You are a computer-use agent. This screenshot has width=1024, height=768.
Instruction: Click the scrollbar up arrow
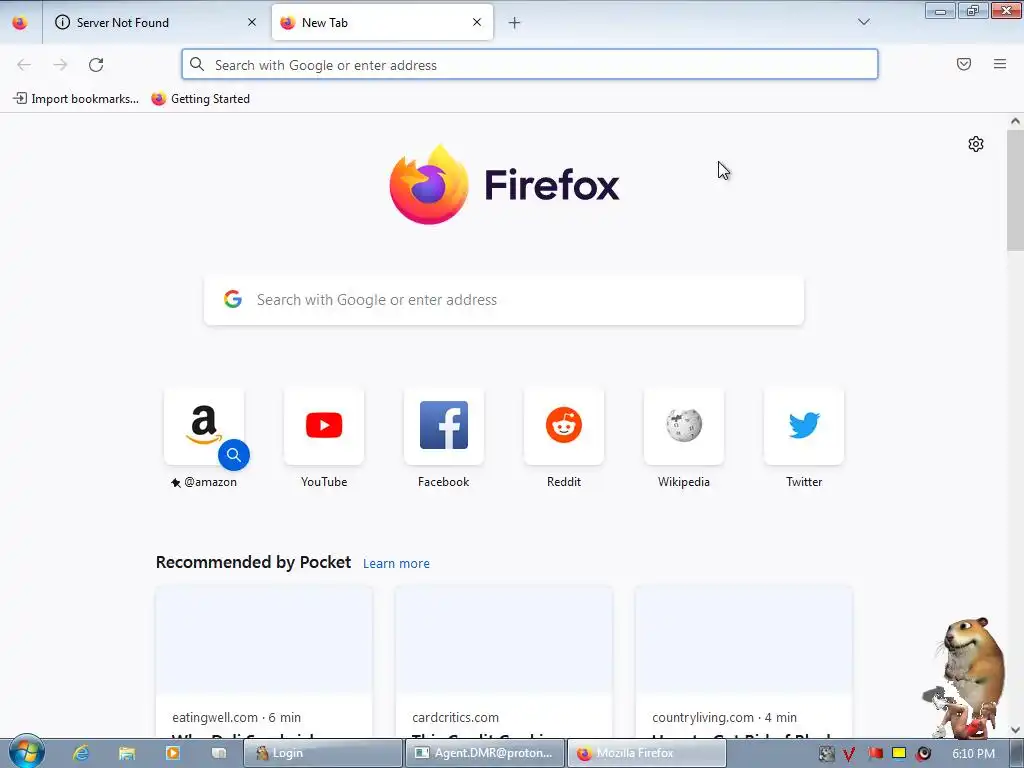[x=1015, y=121]
